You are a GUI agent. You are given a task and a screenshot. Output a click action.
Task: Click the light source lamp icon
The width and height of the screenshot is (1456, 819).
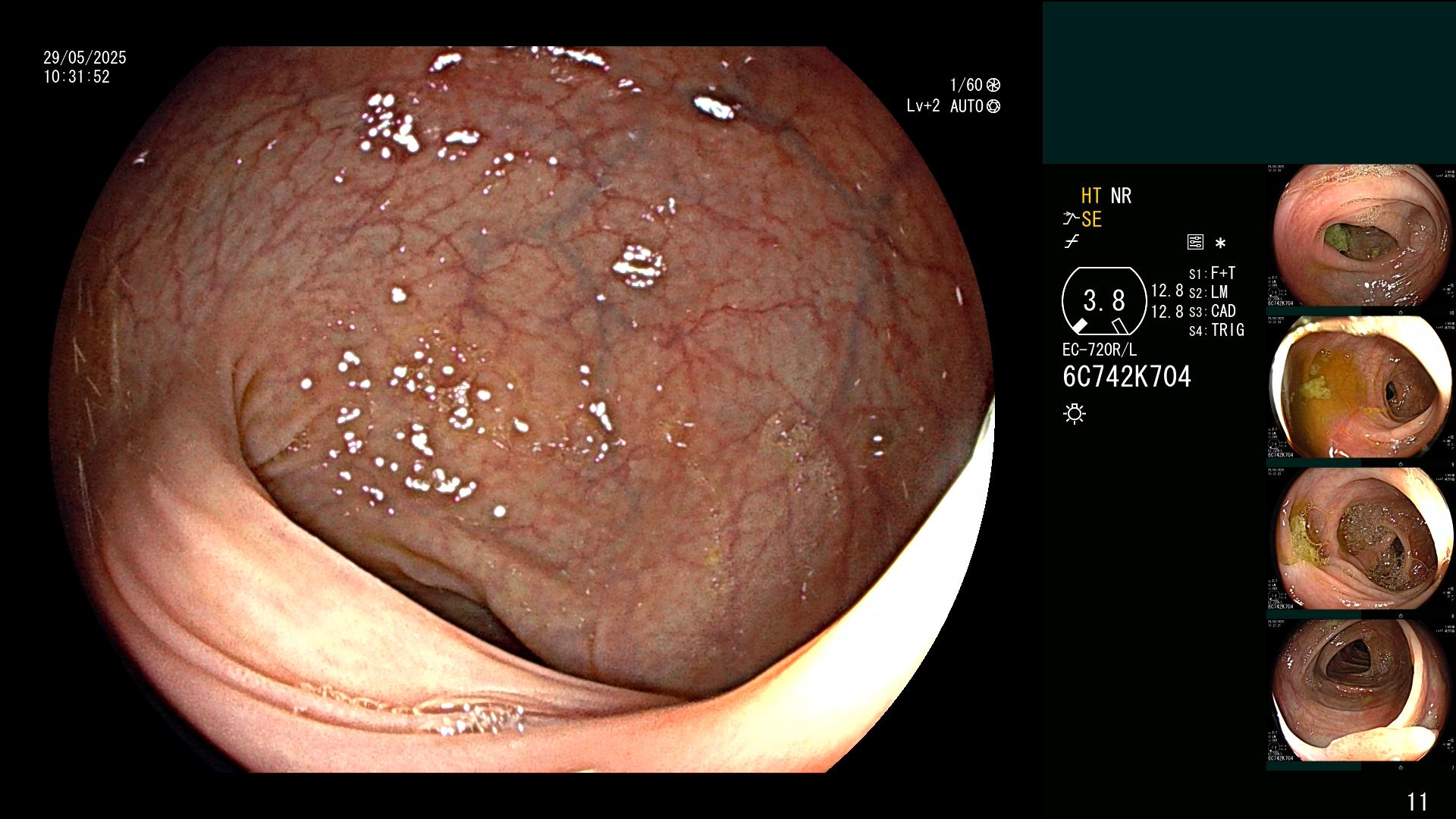pyautogui.click(x=1075, y=413)
